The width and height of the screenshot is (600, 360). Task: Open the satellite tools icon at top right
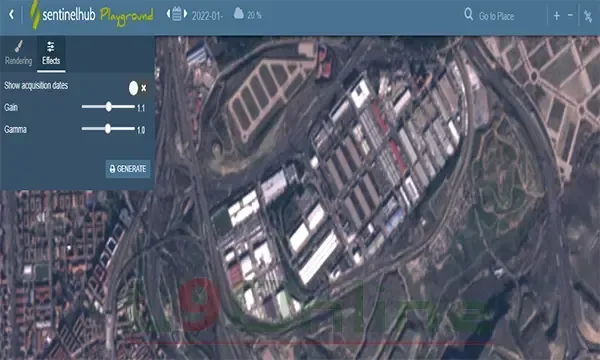point(588,16)
